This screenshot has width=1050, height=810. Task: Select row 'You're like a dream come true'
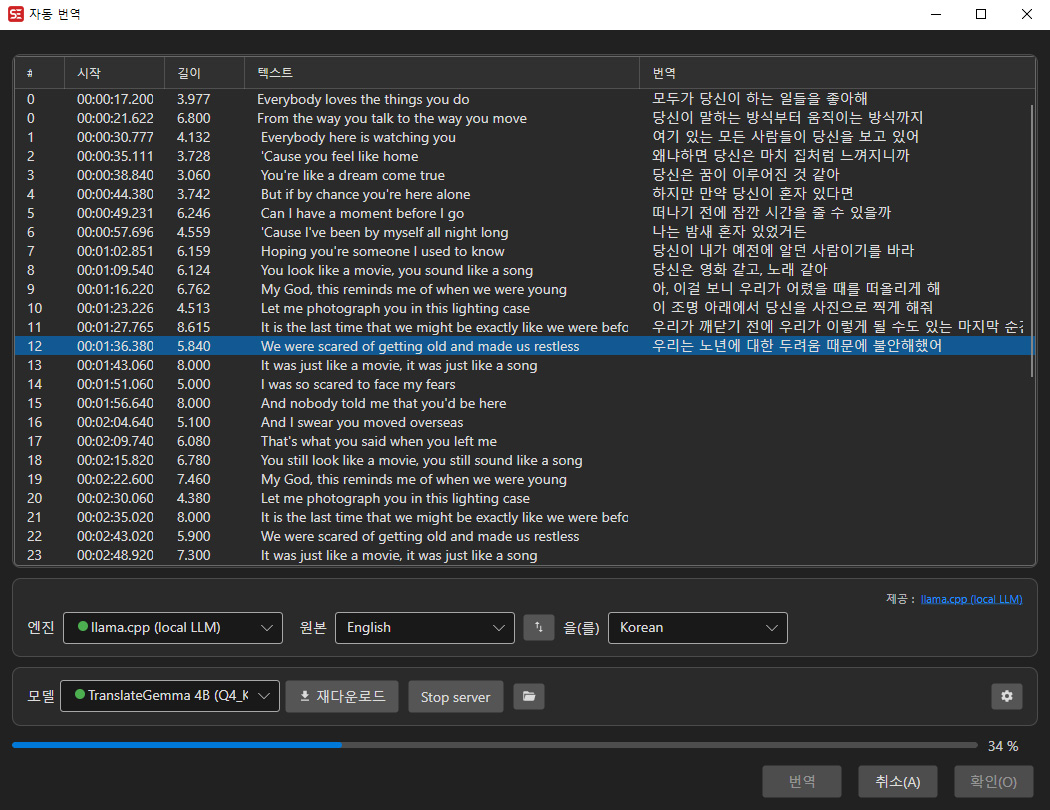(x=522, y=175)
